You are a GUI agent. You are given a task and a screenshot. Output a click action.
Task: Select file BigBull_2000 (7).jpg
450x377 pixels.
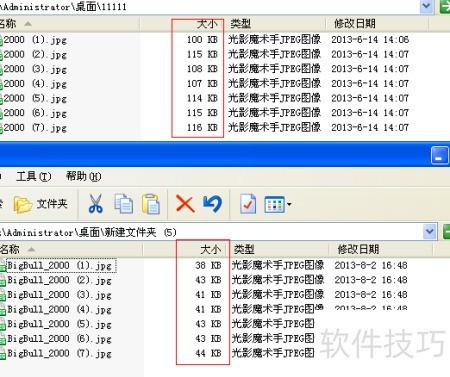(59, 354)
